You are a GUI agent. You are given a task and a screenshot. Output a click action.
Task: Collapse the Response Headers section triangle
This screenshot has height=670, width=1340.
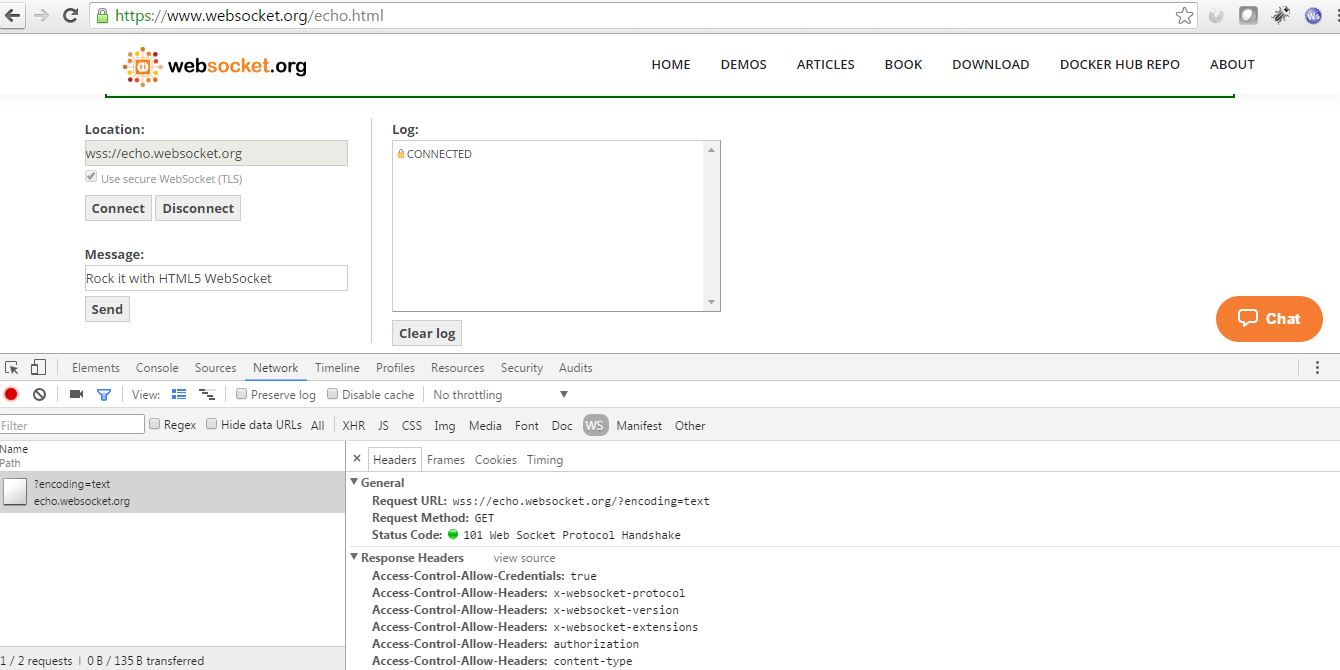[x=354, y=557]
